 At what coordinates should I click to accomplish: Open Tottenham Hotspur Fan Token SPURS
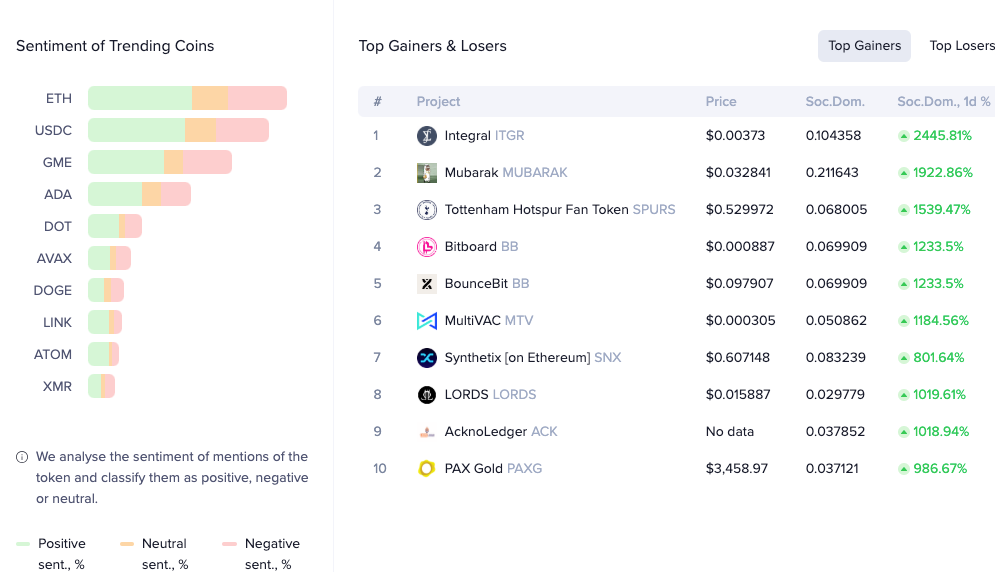pos(560,210)
